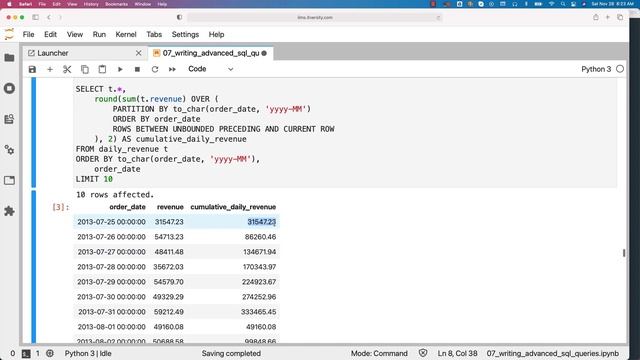This screenshot has width=640, height=360.
Task: Interrupt the kernel with the stop icon
Action: (x=137, y=69)
